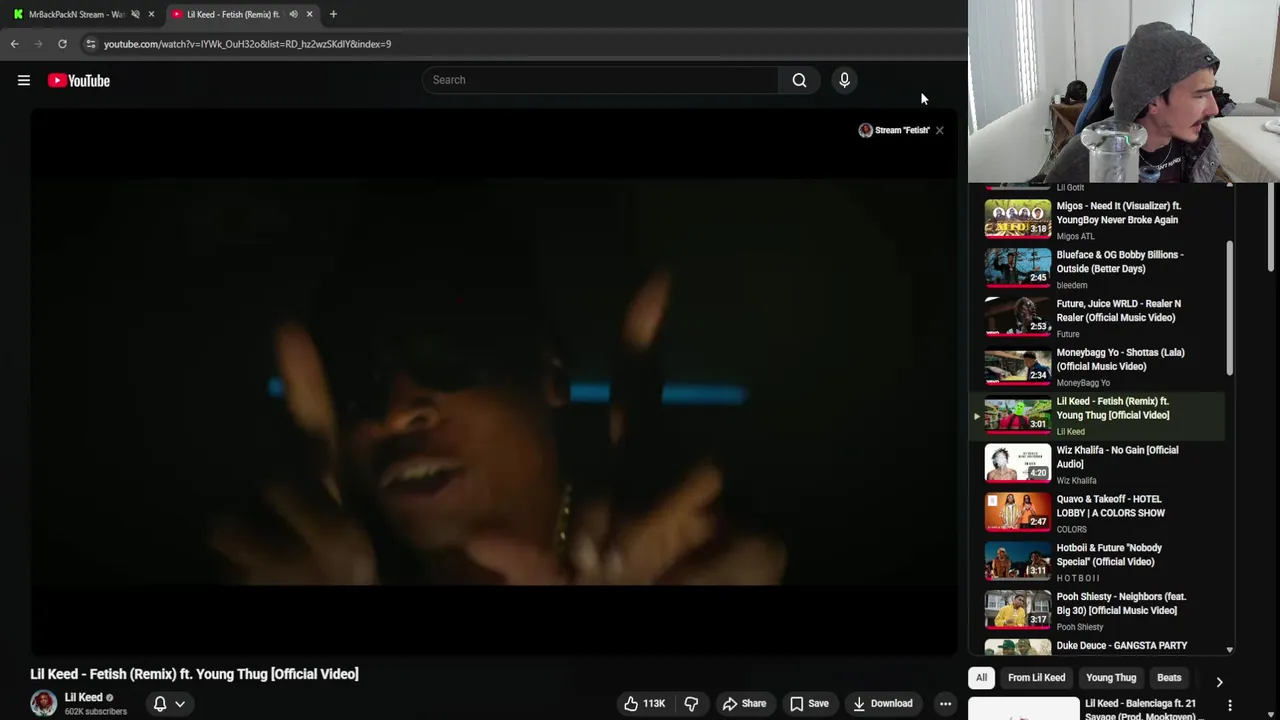Play Moneybagg Yo Shottas (Lala) thumbnail
The image size is (1280, 720).
coord(1018,366)
